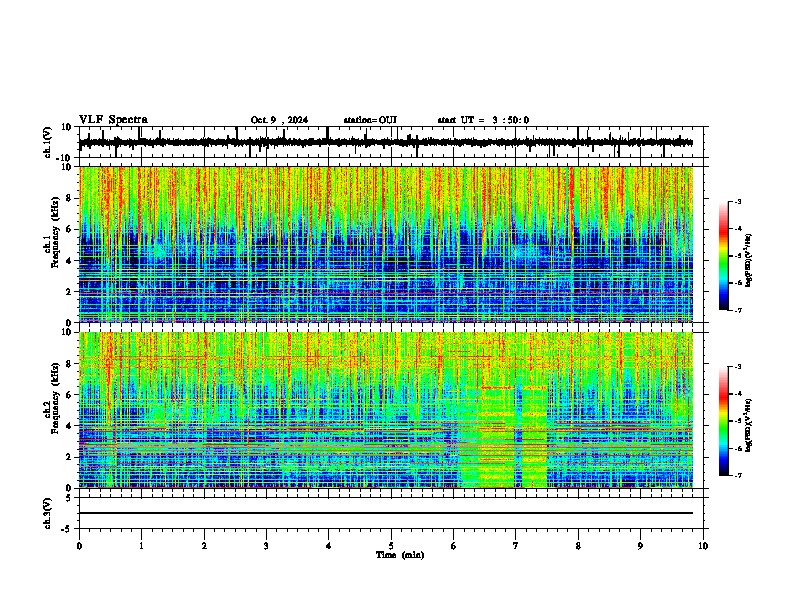Click the "station=OUI" label

click(370, 120)
